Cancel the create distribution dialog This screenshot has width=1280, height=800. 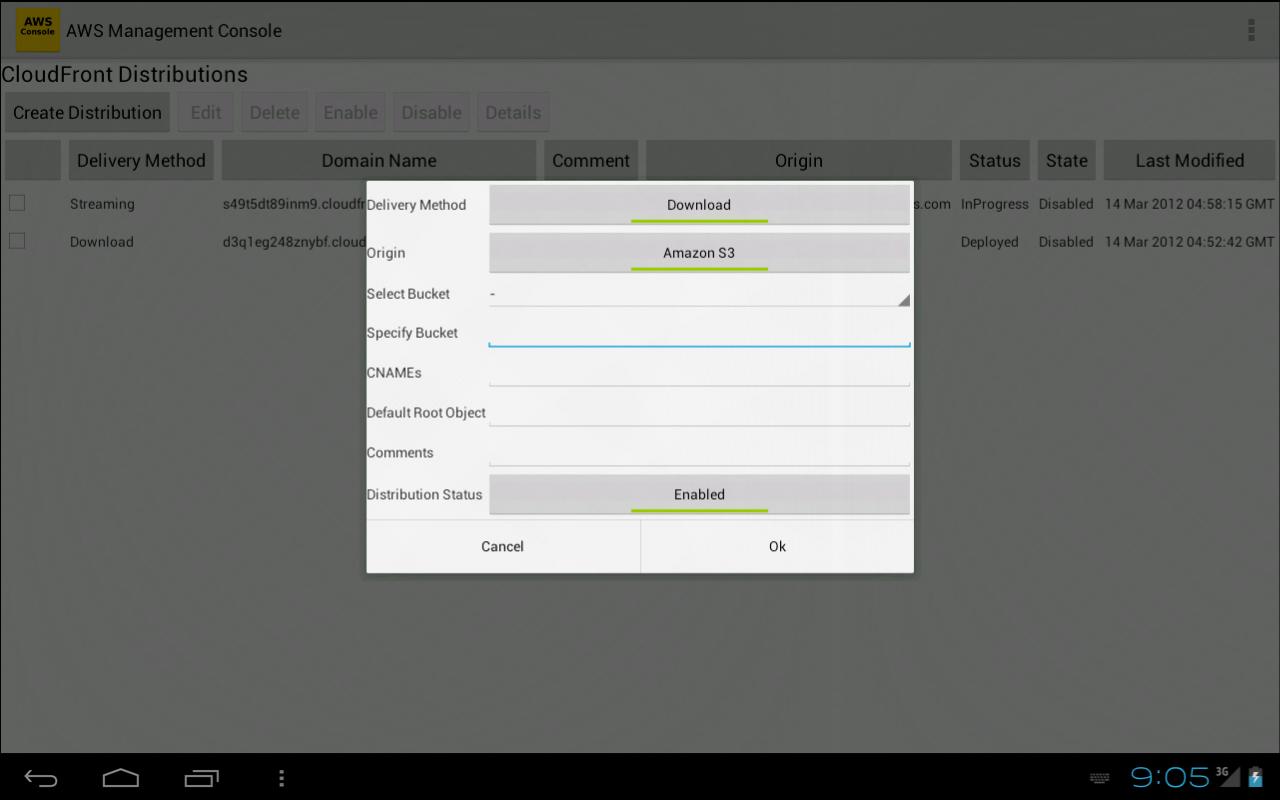click(503, 546)
